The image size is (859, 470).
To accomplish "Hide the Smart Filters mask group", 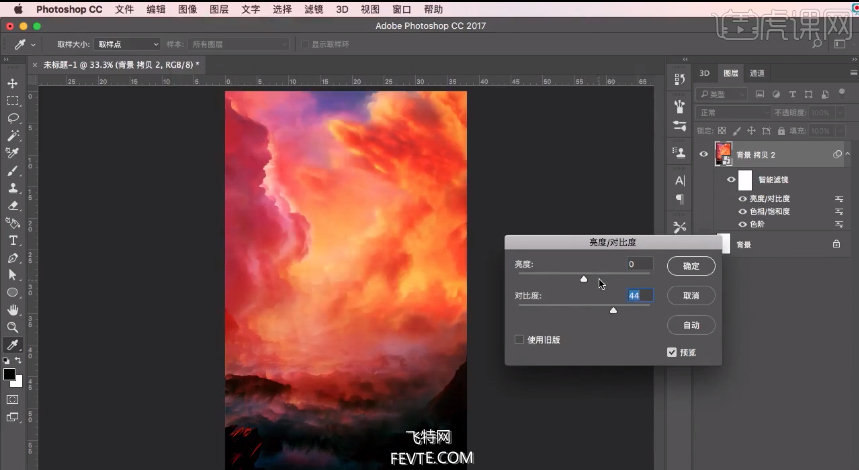I will (x=731, y=179).
